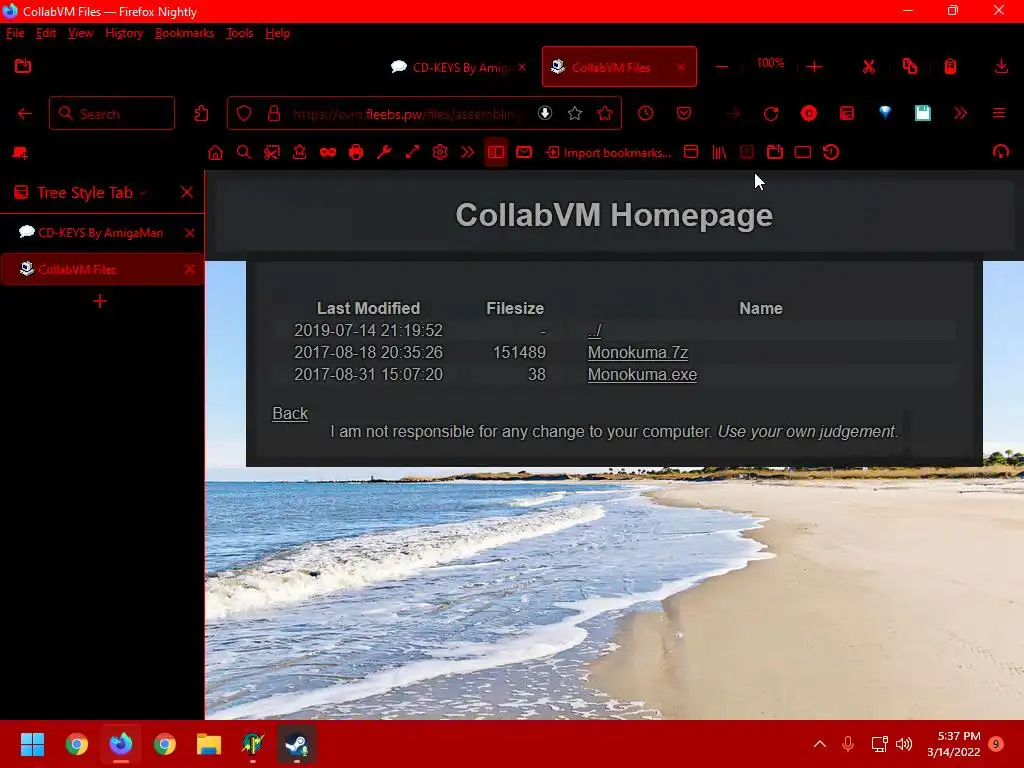Follow the parent directory ../ link
This screenshot has width=1024, height=768.
click(594, 331)
